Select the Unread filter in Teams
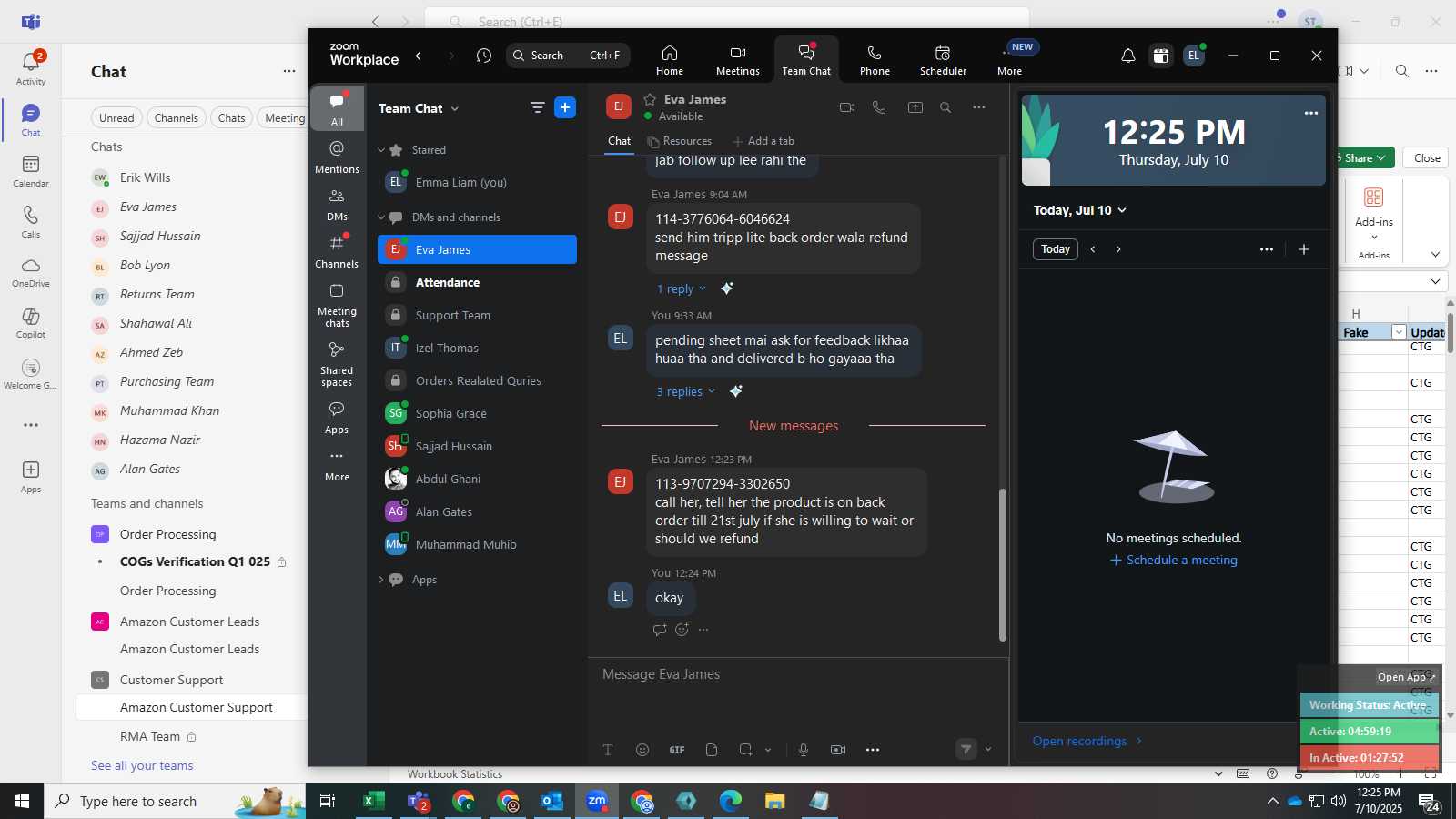 pos(116,118)
